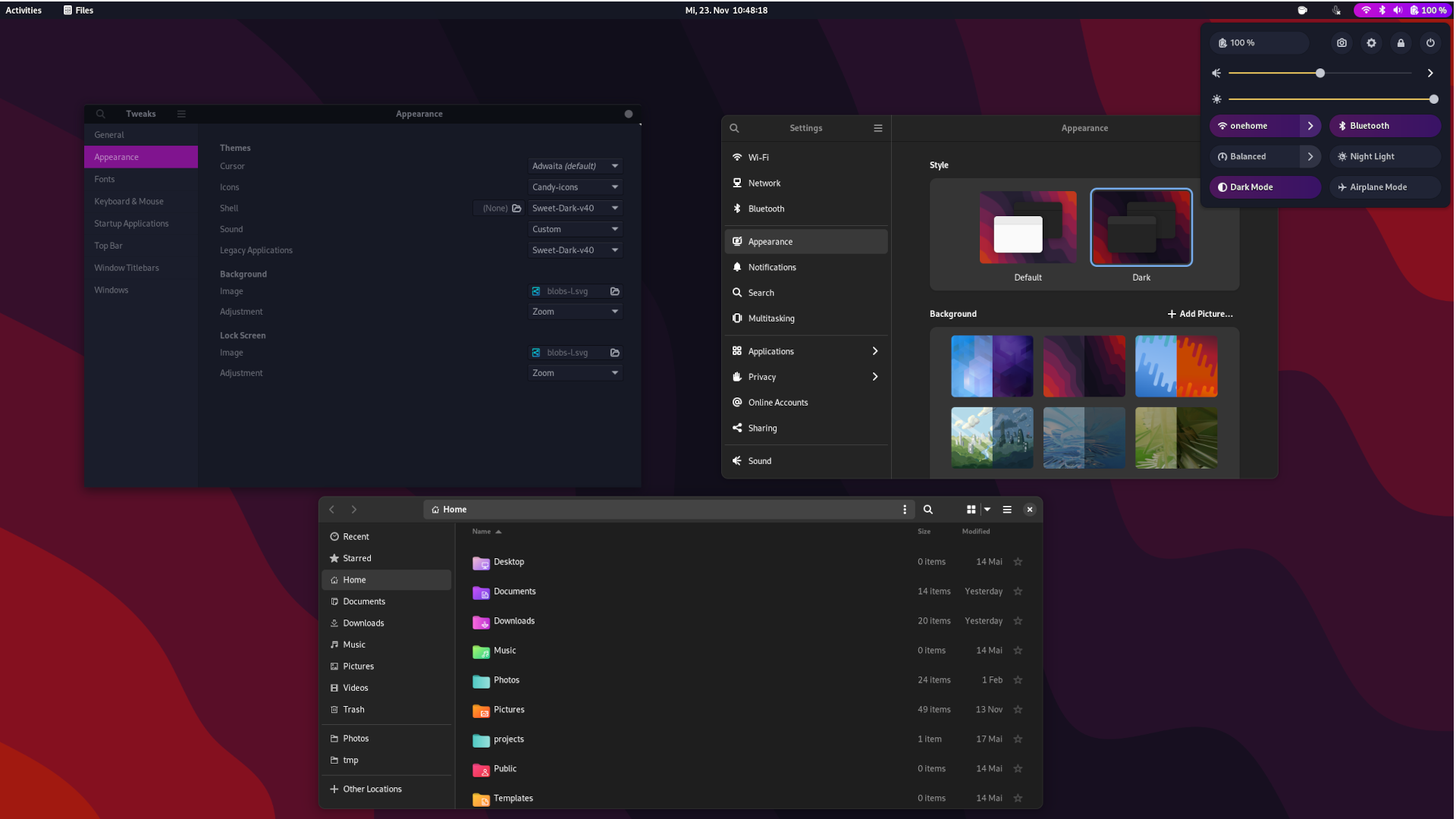The height and width of the screenshot is (819, 1456).
Task: Disable Dark Mode in quick settings
Action: coord(1265,187)
